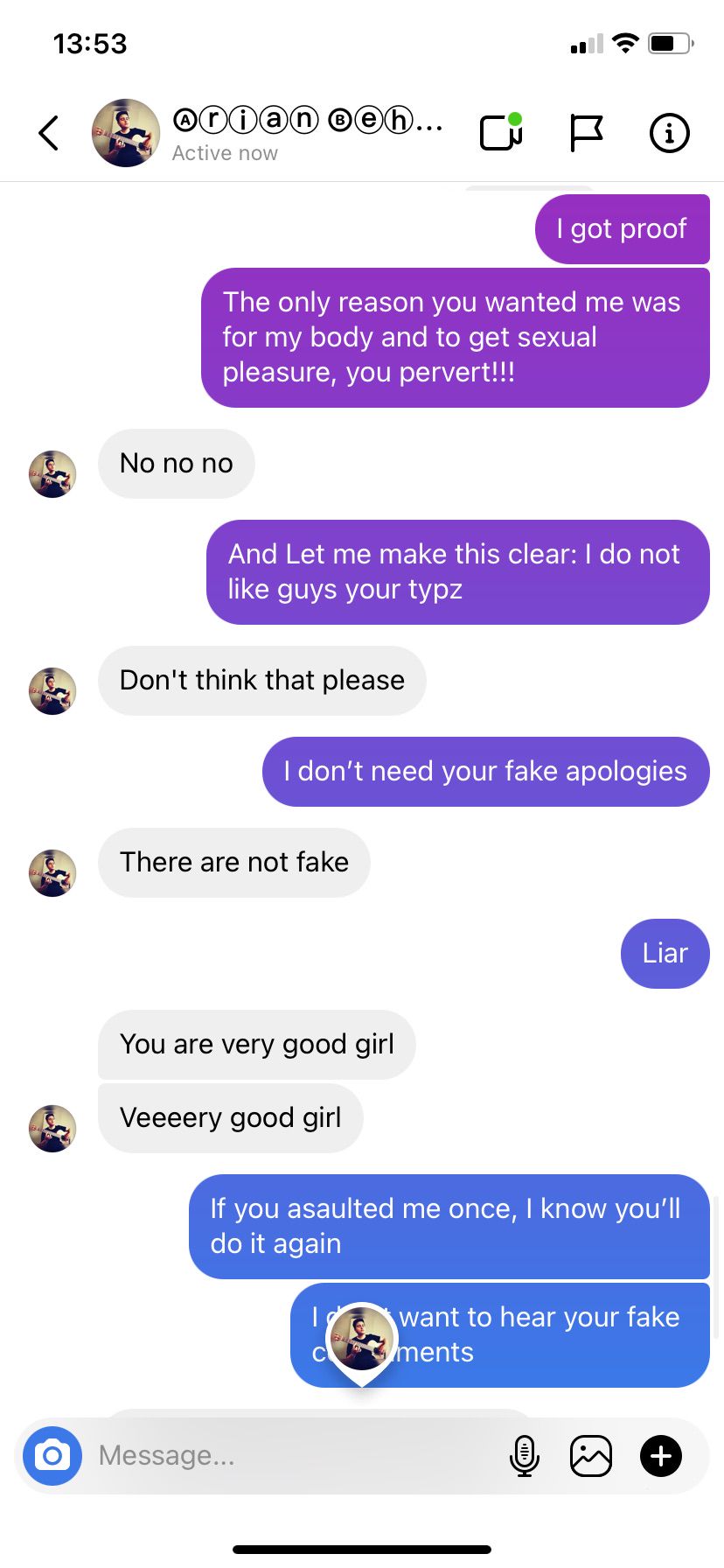
Task: Open the camera from blue camera button
Action: coord(52,1456)
